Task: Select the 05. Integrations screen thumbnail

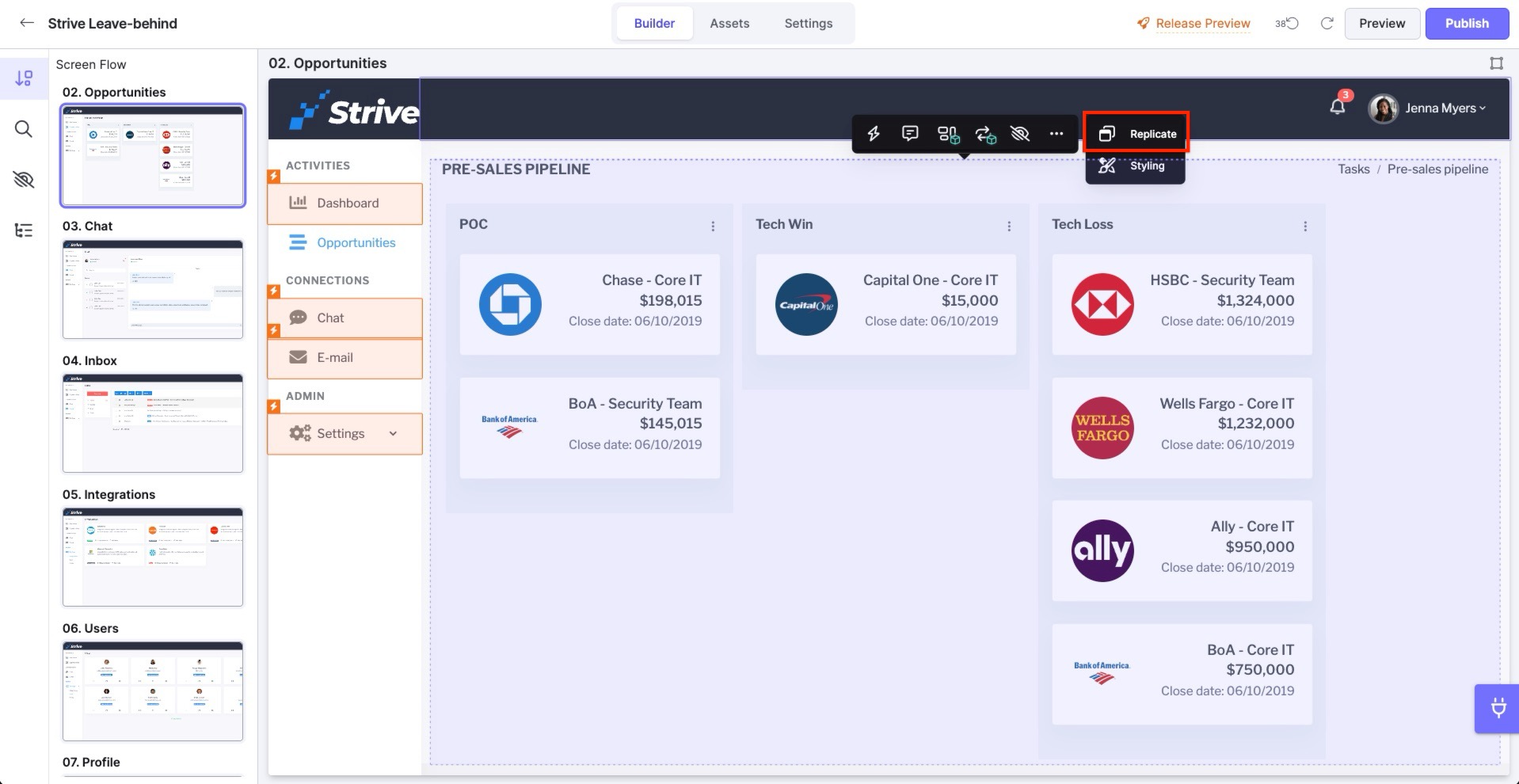Action: tap(153, 557)
